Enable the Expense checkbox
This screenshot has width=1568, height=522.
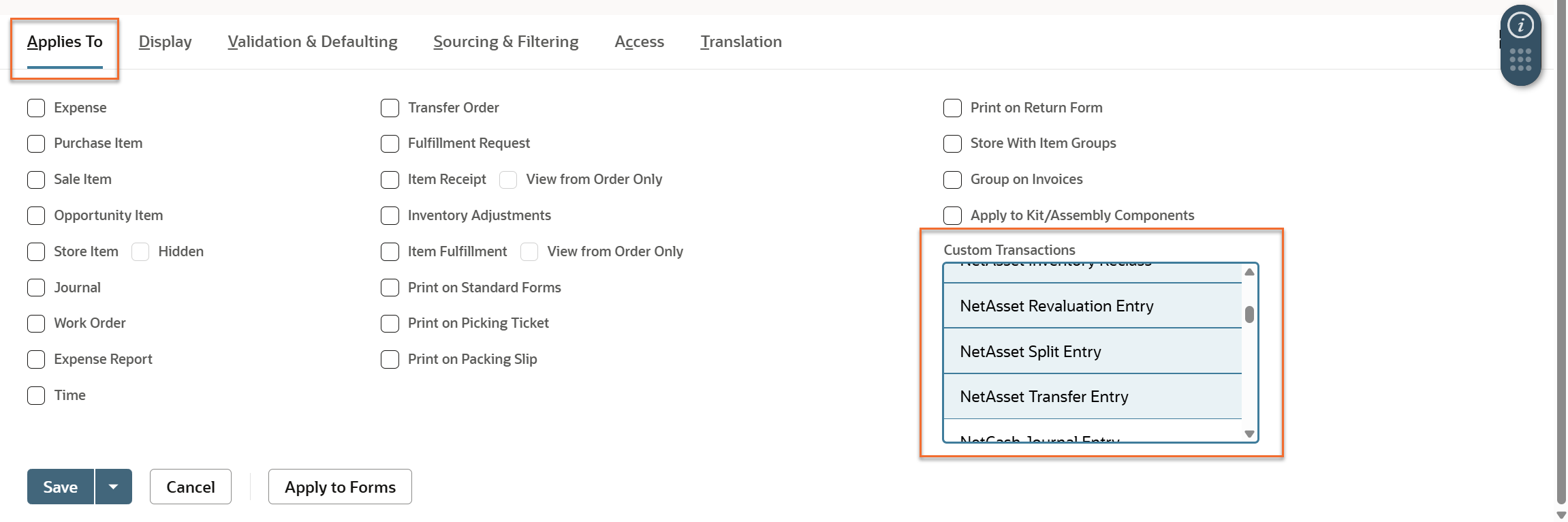tap(36, 108)
